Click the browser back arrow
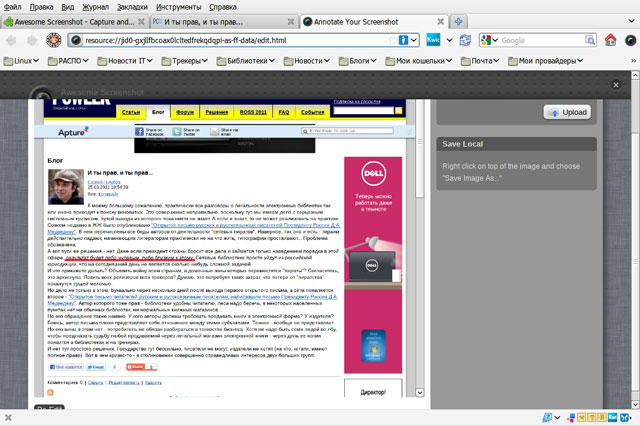 click(13, 40)
